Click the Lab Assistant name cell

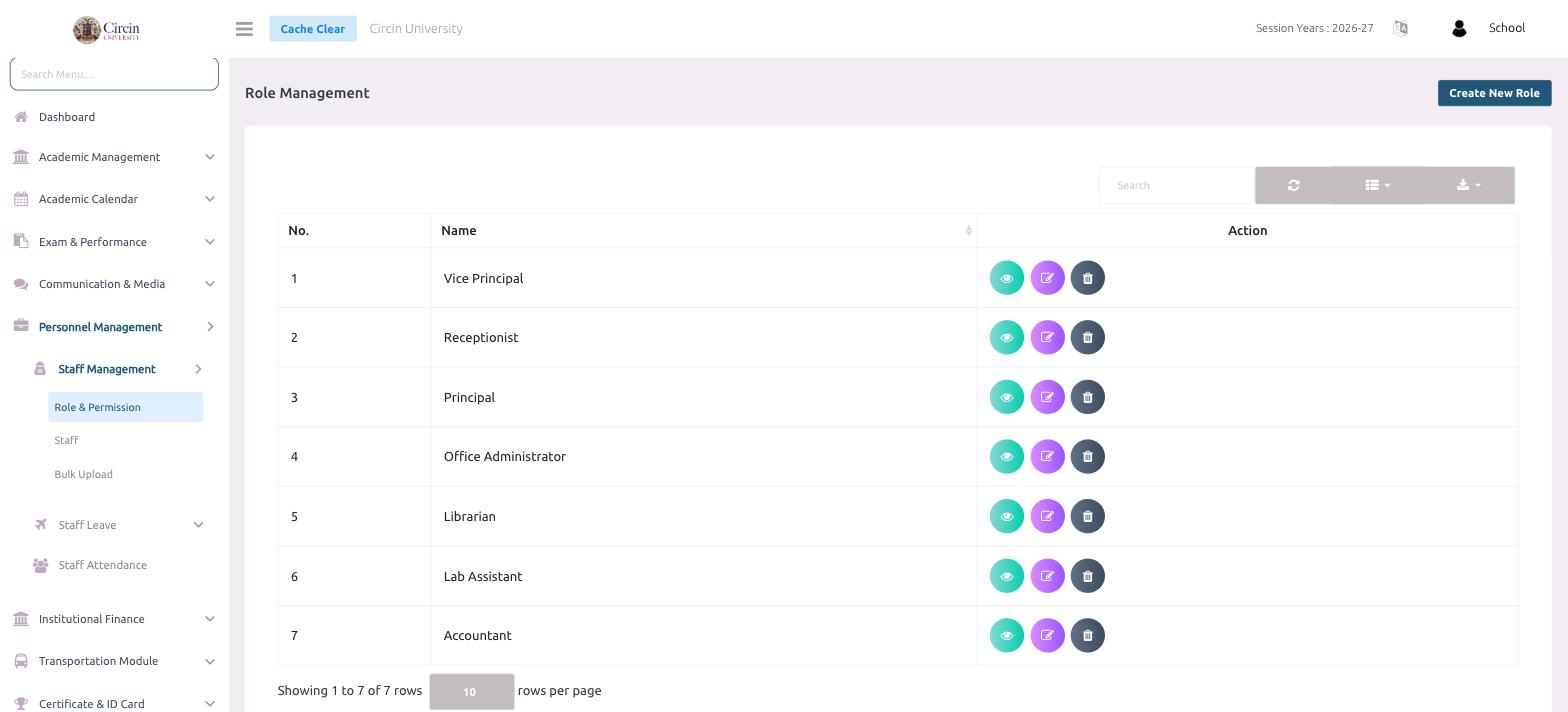[x=703, y=576]
